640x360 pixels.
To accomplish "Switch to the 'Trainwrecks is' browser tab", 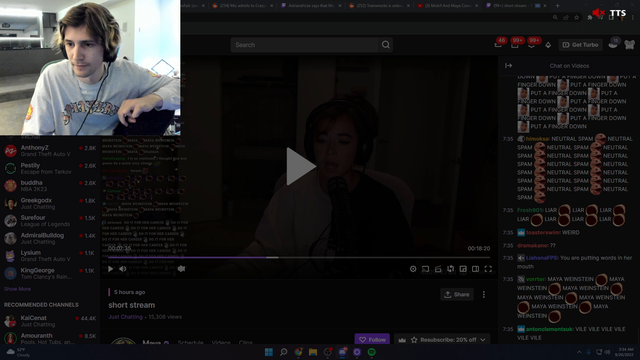I will click(x=380, y=6).
